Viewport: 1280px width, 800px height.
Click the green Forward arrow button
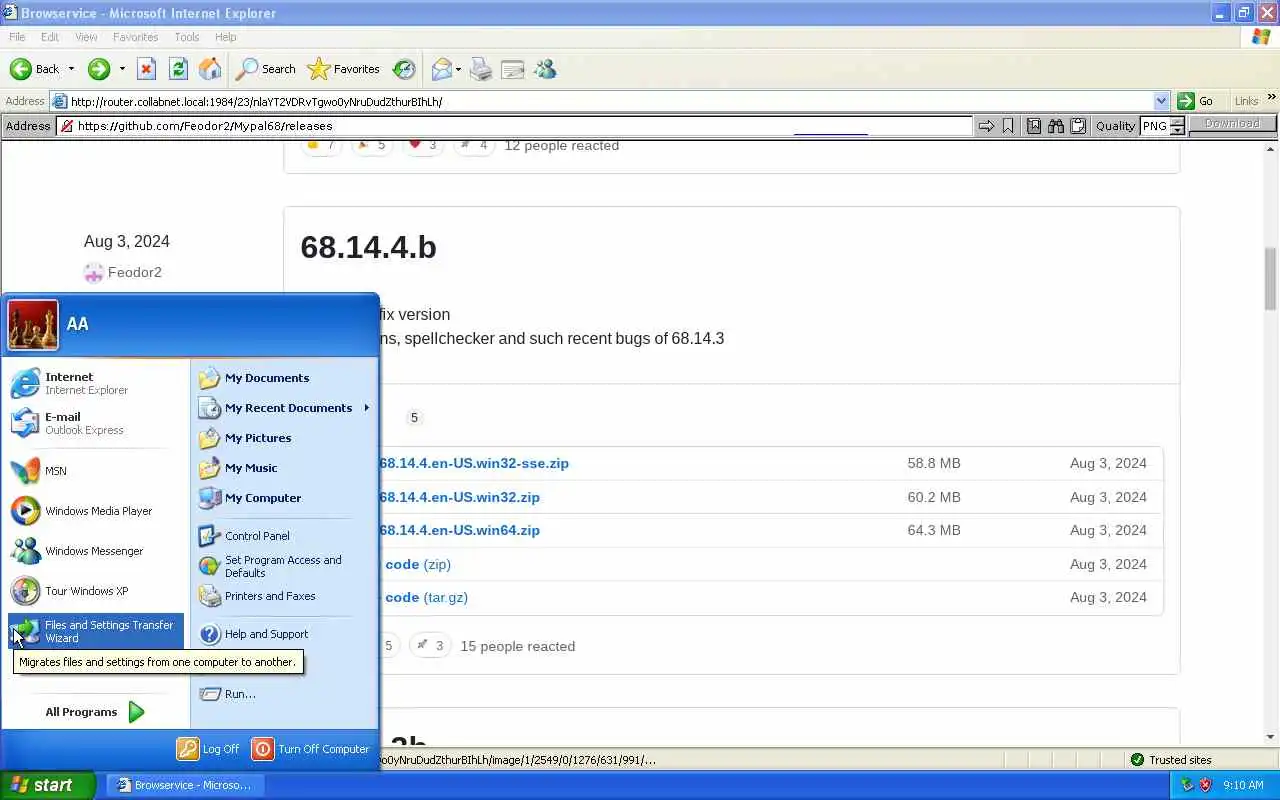point(98,69)
